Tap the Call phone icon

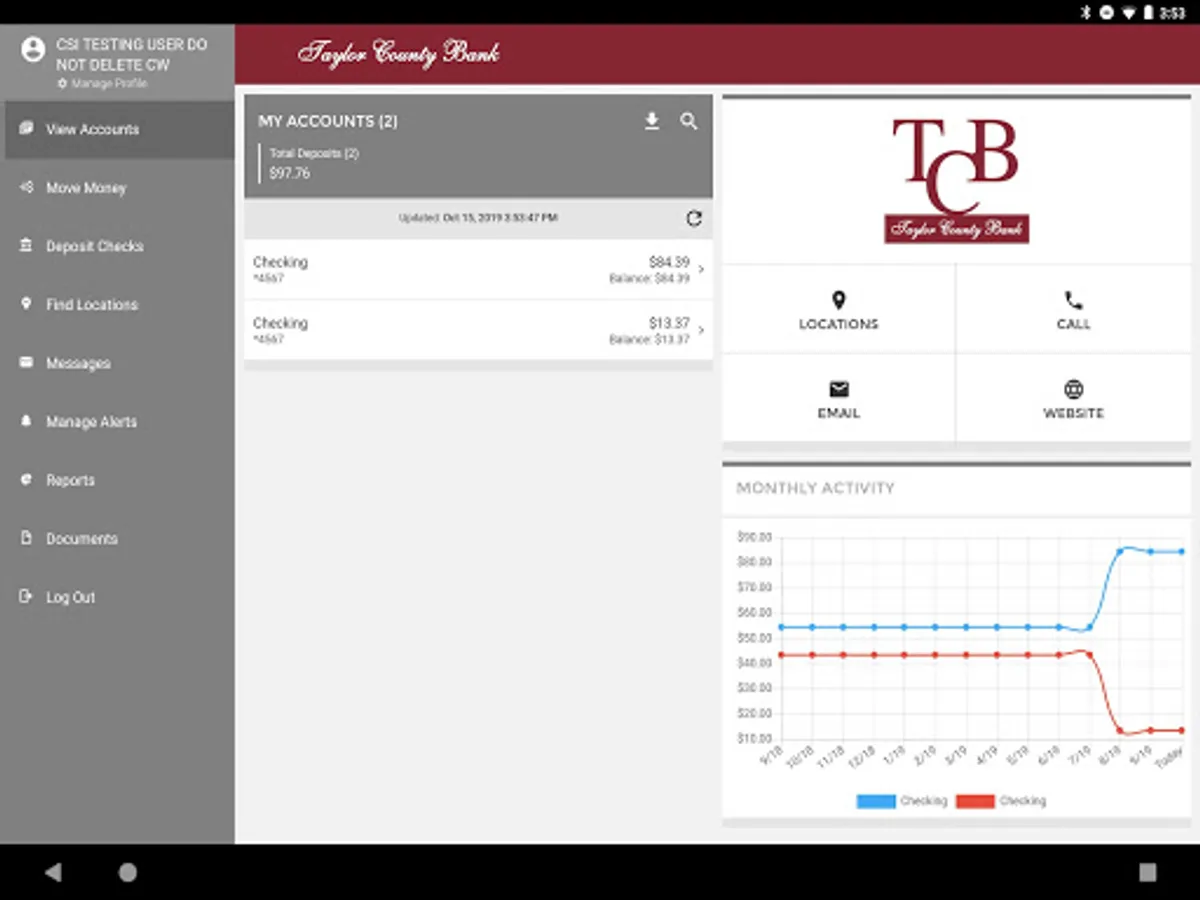click(1074, 300)
